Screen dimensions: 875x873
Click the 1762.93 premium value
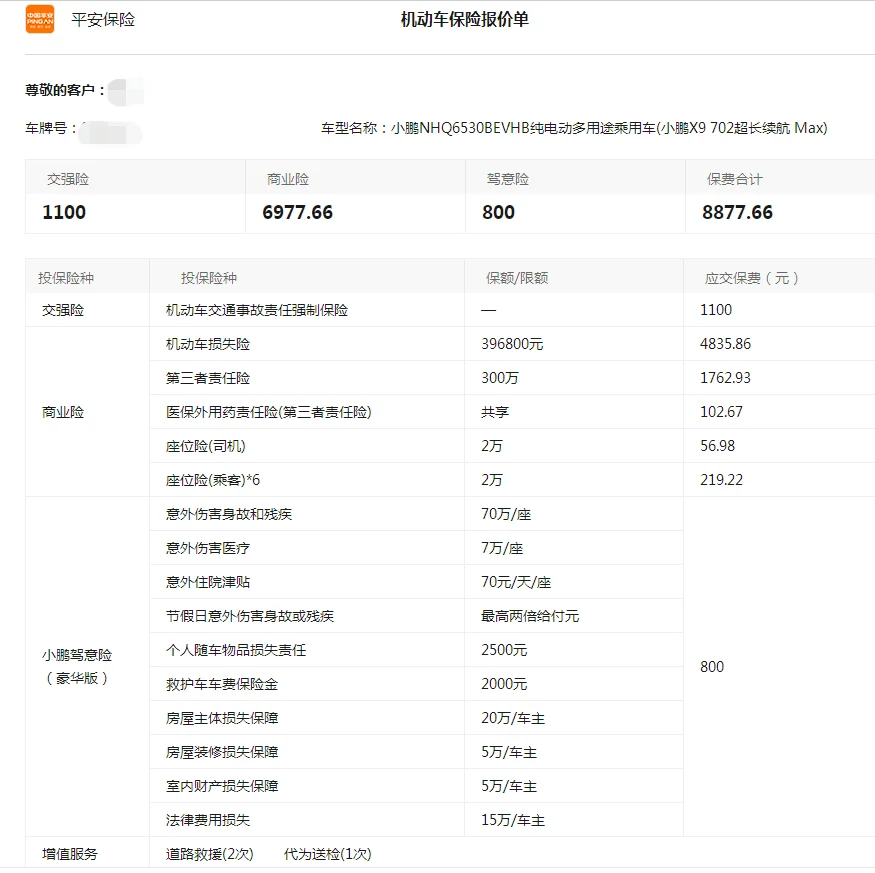725,378
